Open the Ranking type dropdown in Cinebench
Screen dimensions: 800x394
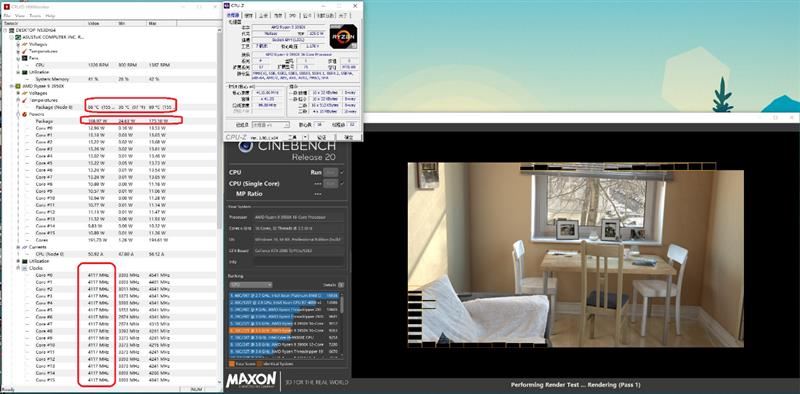tap(251, 285)
